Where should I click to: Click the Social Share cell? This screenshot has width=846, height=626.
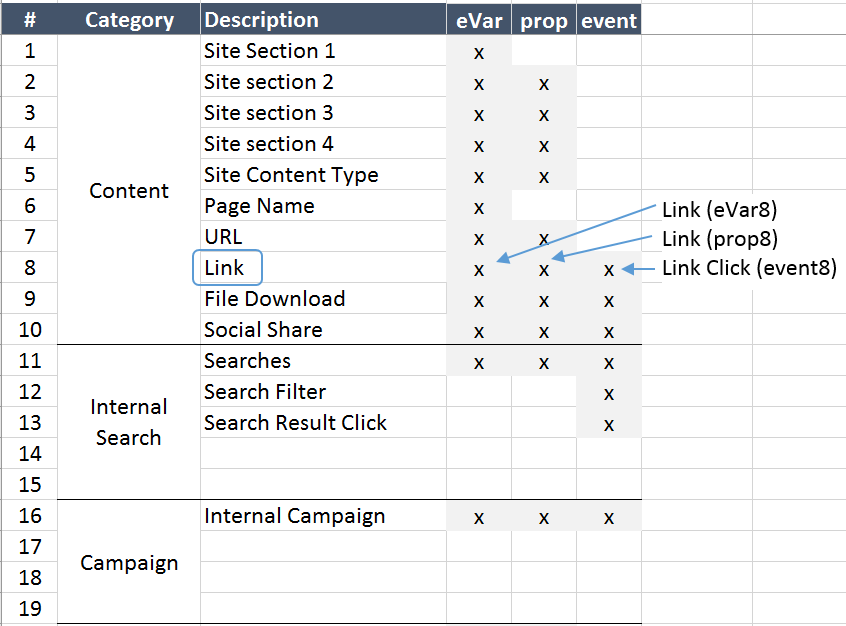click(x=323, y=330)
